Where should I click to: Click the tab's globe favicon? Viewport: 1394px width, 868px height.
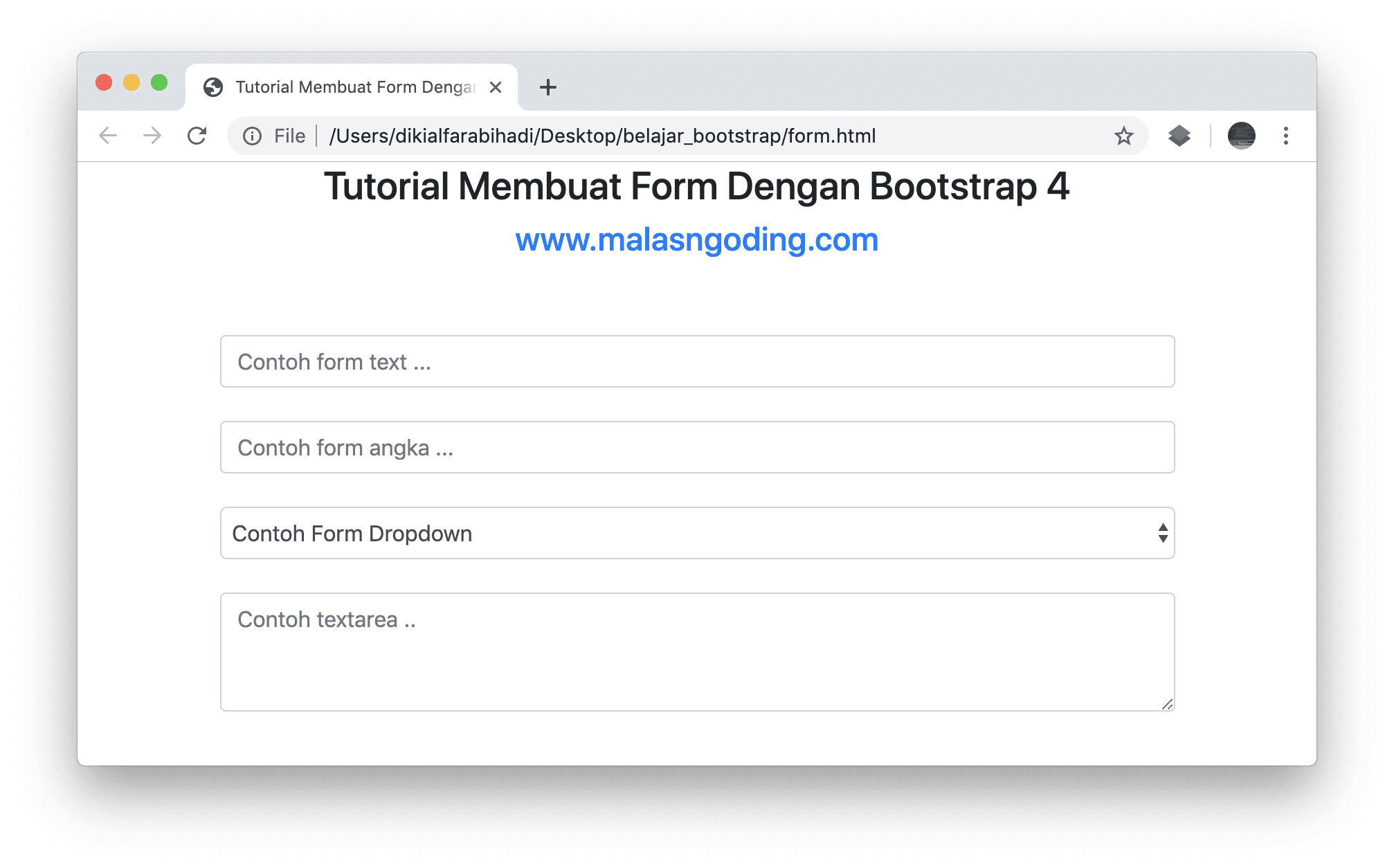[x=212, y=87]
